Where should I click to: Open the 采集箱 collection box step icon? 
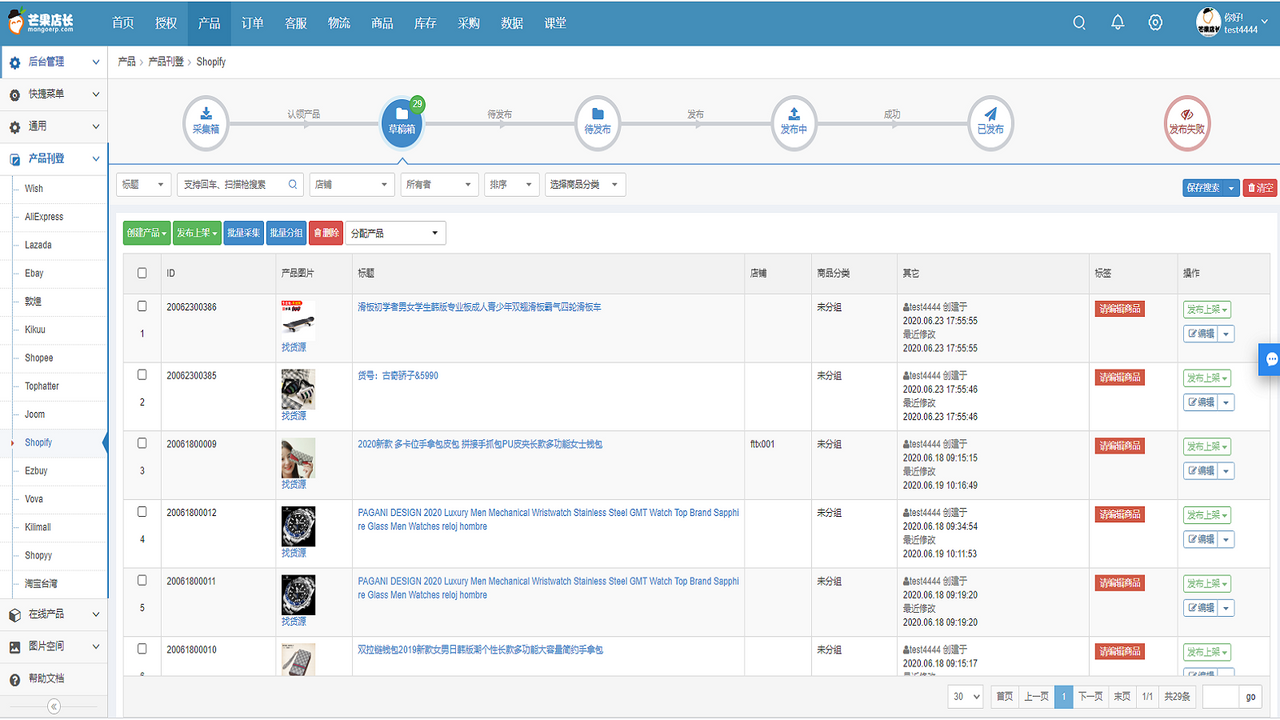tap(206, 123)
